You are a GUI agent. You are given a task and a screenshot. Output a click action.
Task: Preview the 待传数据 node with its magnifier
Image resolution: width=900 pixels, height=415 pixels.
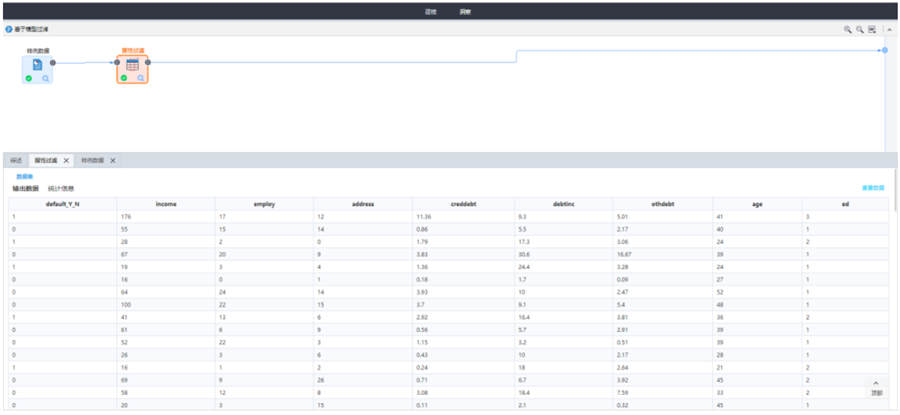coord(45,78)
